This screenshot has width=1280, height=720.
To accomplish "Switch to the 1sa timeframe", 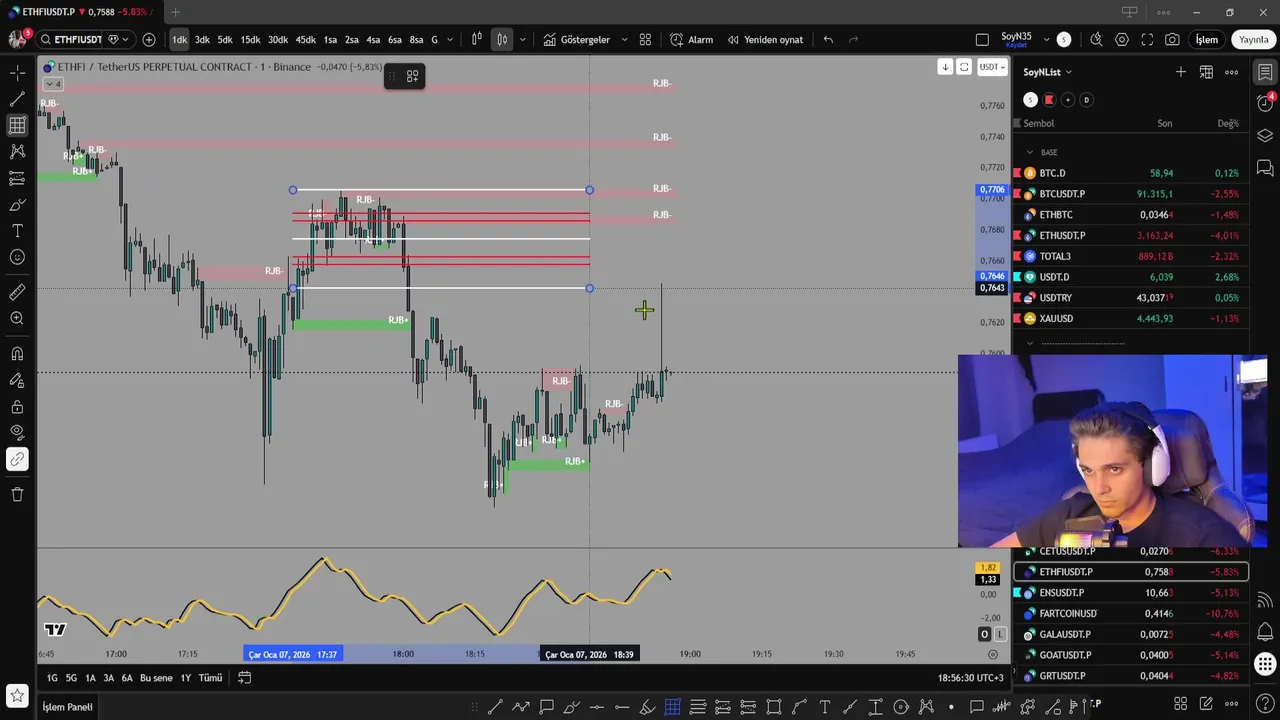I will [x=330, y=40].
